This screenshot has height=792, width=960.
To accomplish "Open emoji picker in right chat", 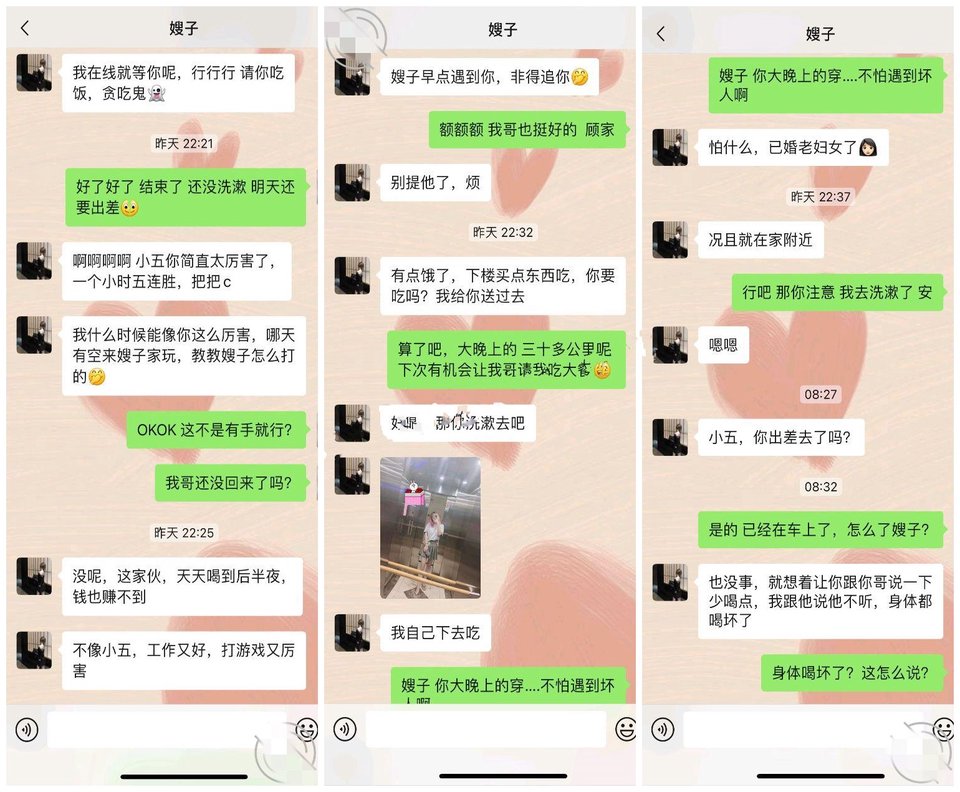I will tap(943, 730).
